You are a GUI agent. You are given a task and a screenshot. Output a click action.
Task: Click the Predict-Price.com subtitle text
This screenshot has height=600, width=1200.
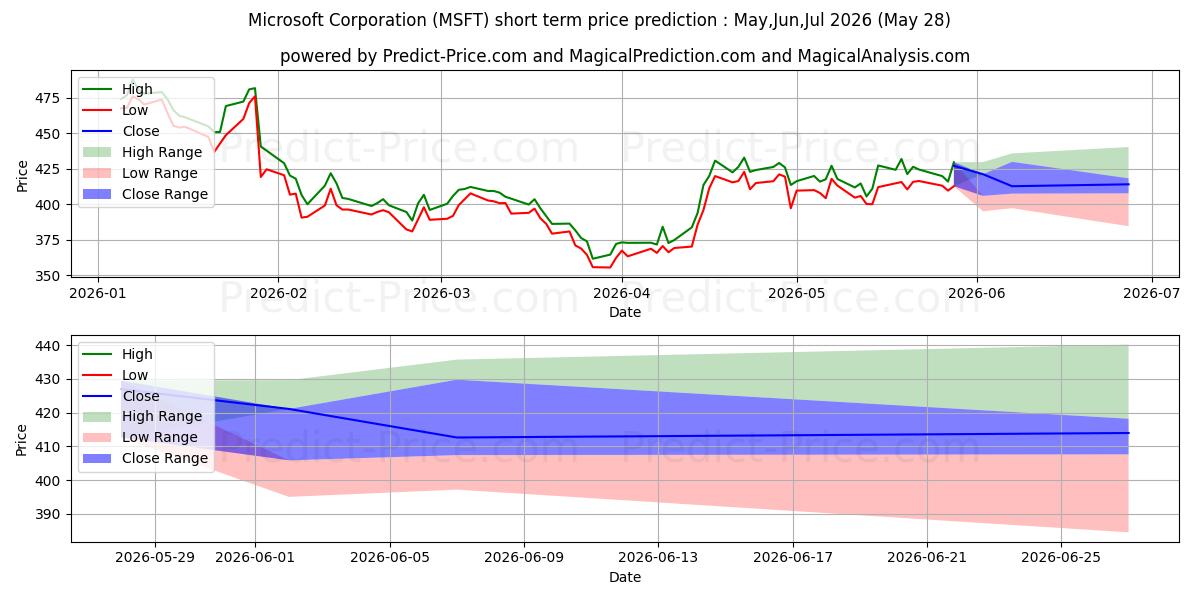(625, 56)
